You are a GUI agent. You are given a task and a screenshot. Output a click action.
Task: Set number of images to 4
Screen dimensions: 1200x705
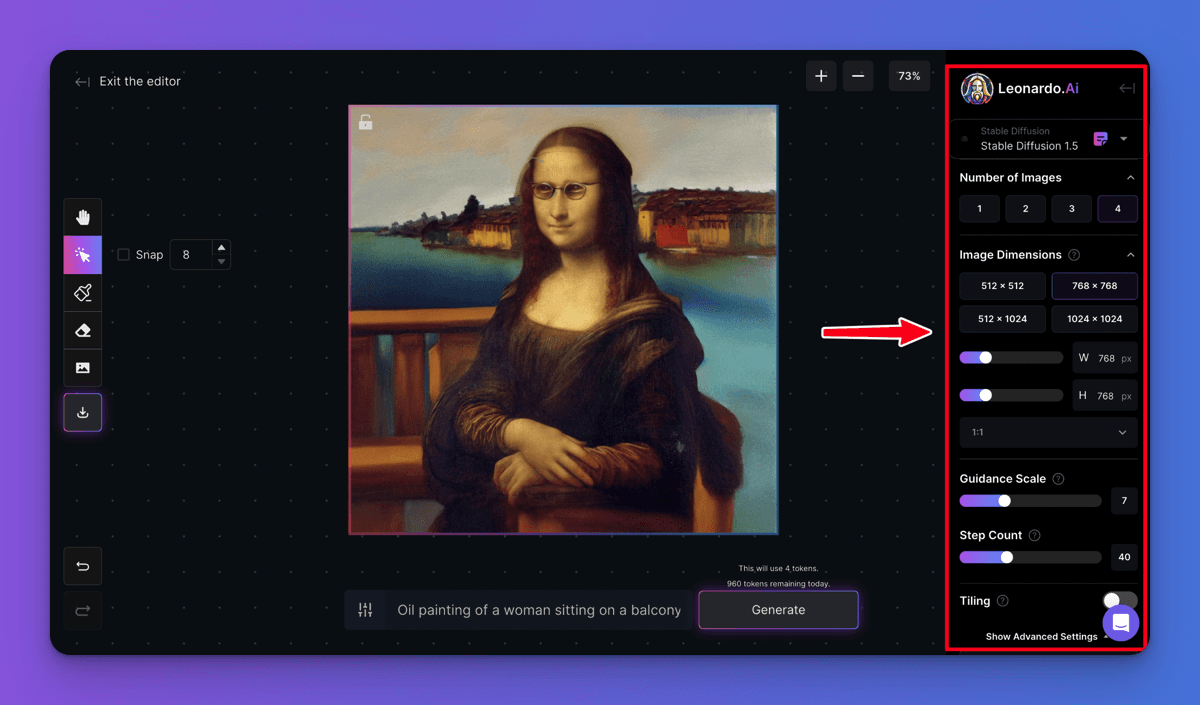click(1117, 209)
